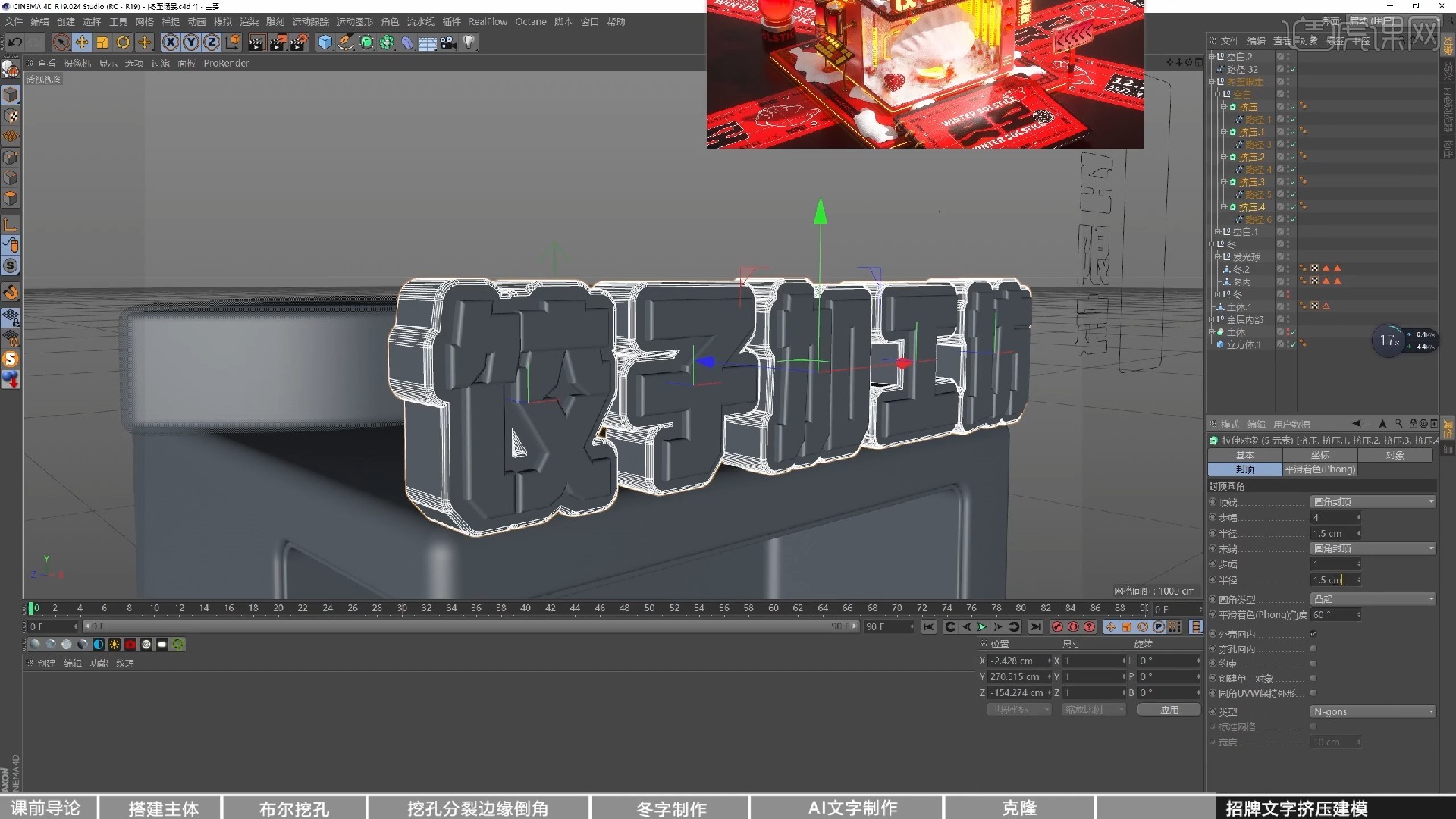Screen dimensions: 1456x819
Task: Enable the 约束 checkbox
Action: coord(1313,664)
